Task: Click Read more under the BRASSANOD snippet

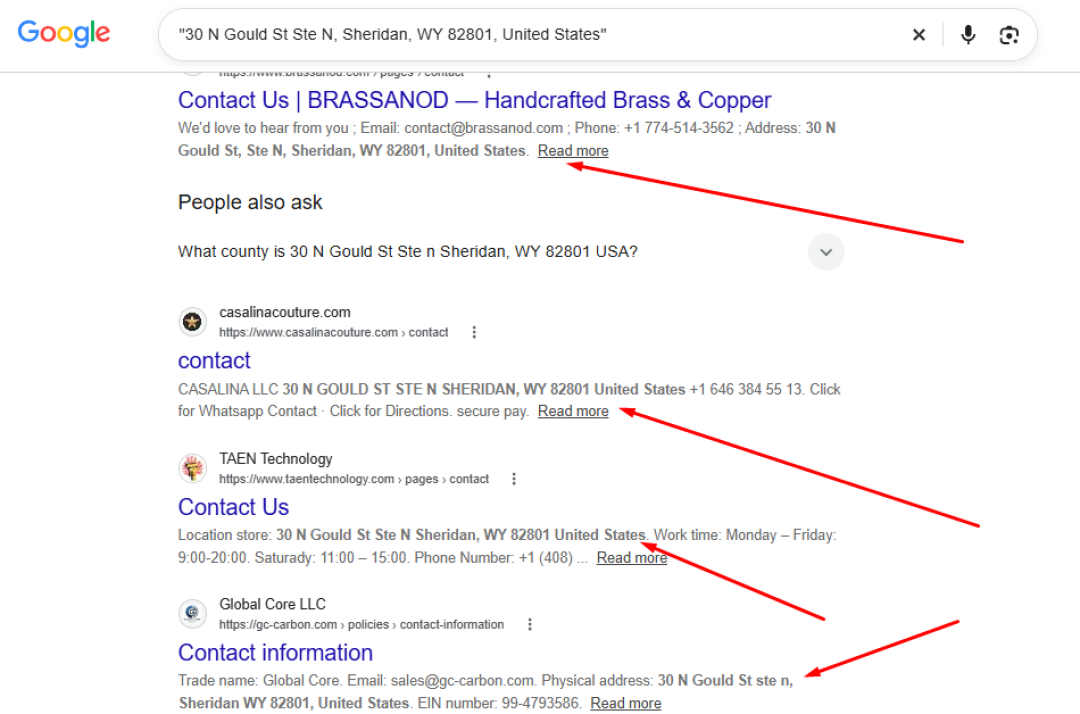Action: 573,151
